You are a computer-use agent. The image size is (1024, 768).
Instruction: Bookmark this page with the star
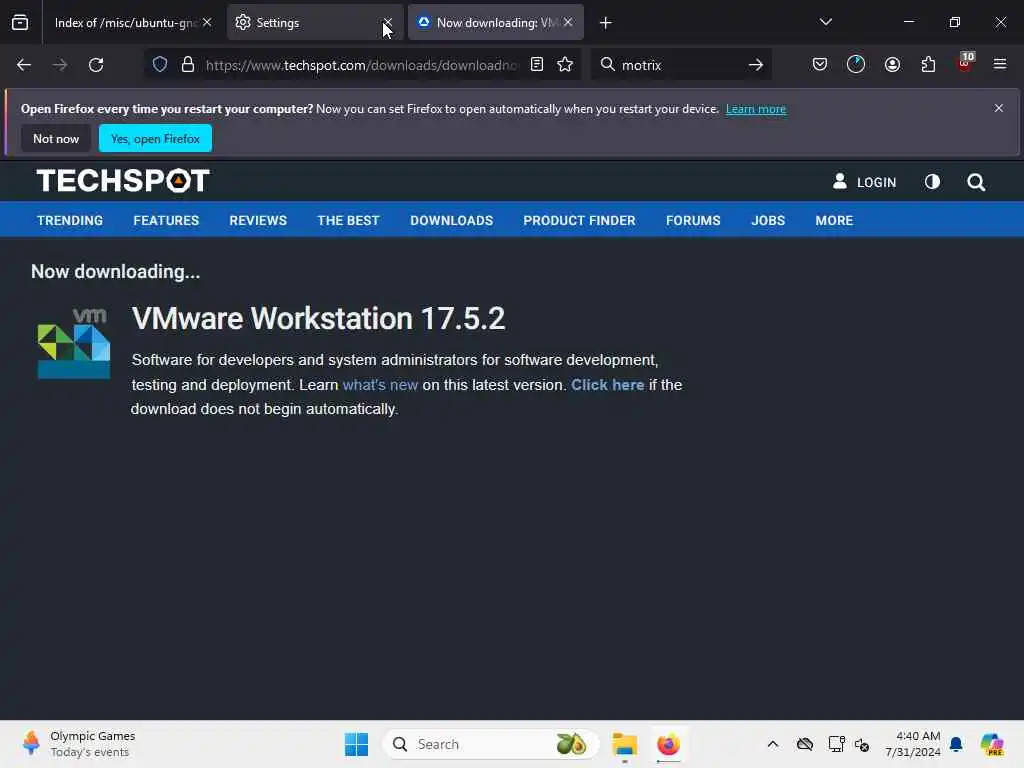coord(565,65)
